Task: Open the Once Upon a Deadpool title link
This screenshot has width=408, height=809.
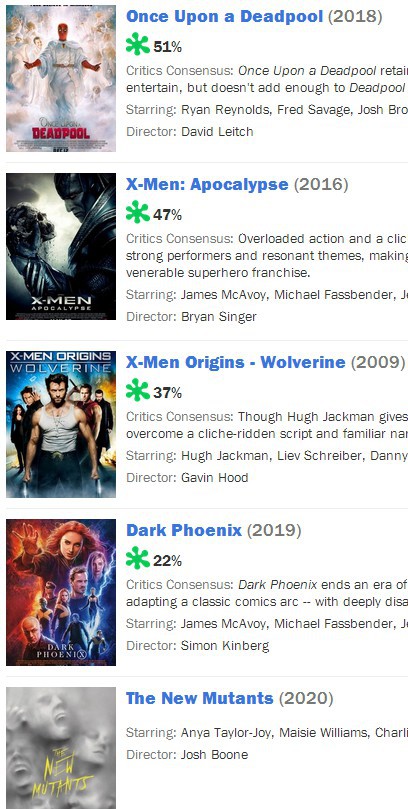Action: coord(224,17)
